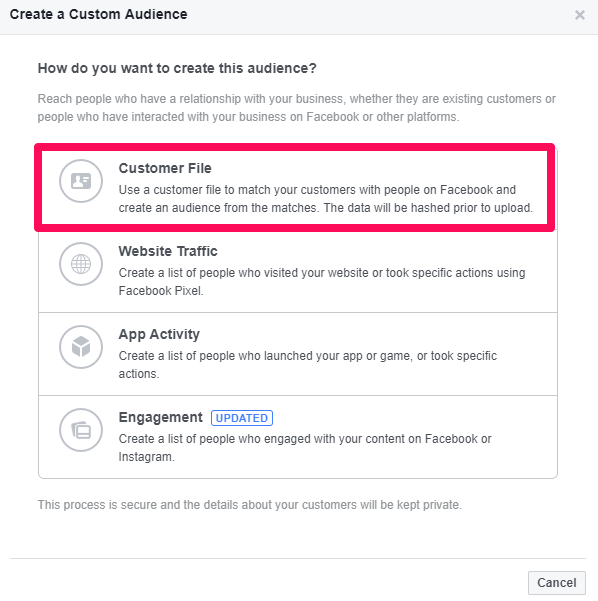Click the Website Traffic globe icon

pos(81,264)
